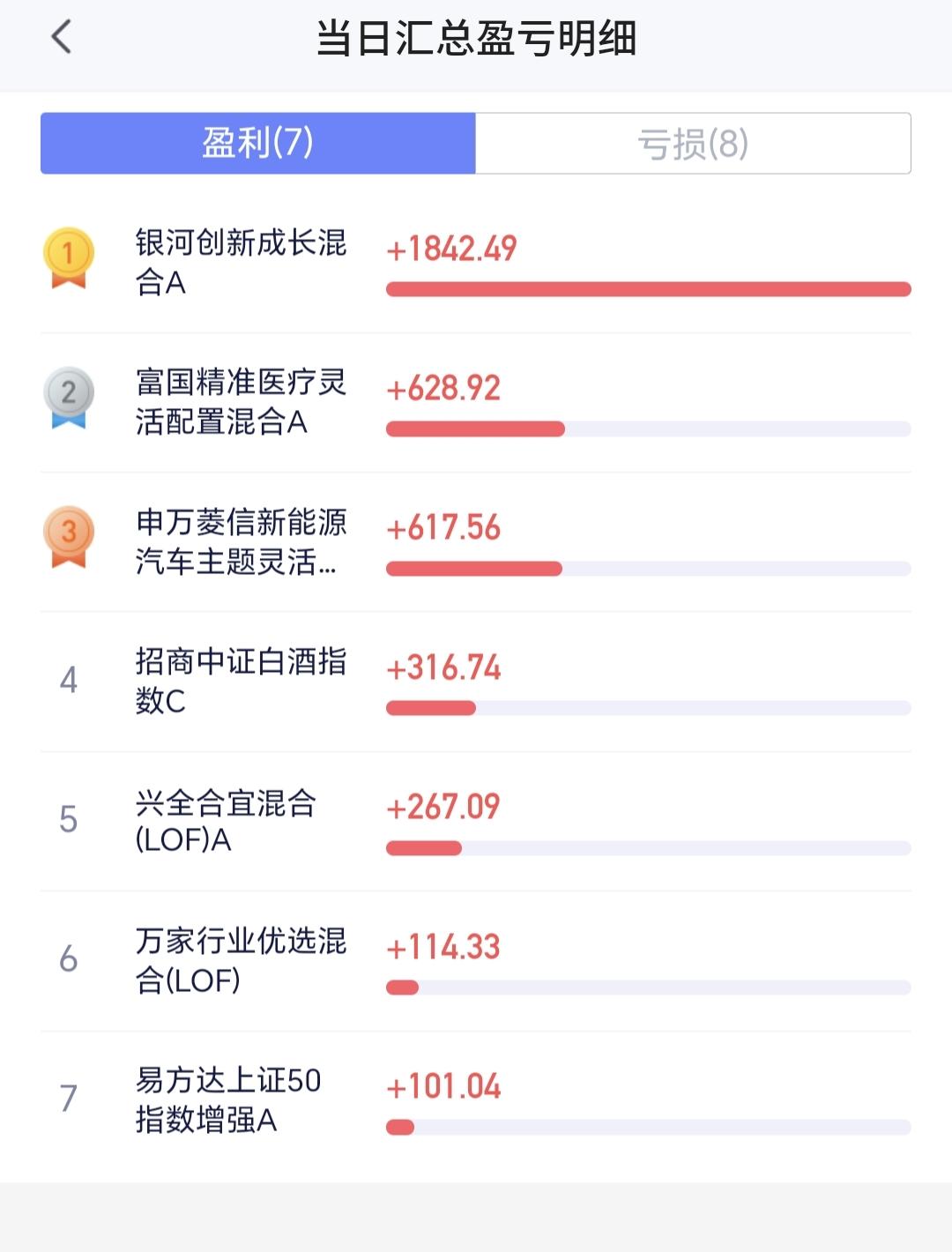Click the +1842.49 profit bar
Viewport: 952px width, 1252px height.
[649, 289]
